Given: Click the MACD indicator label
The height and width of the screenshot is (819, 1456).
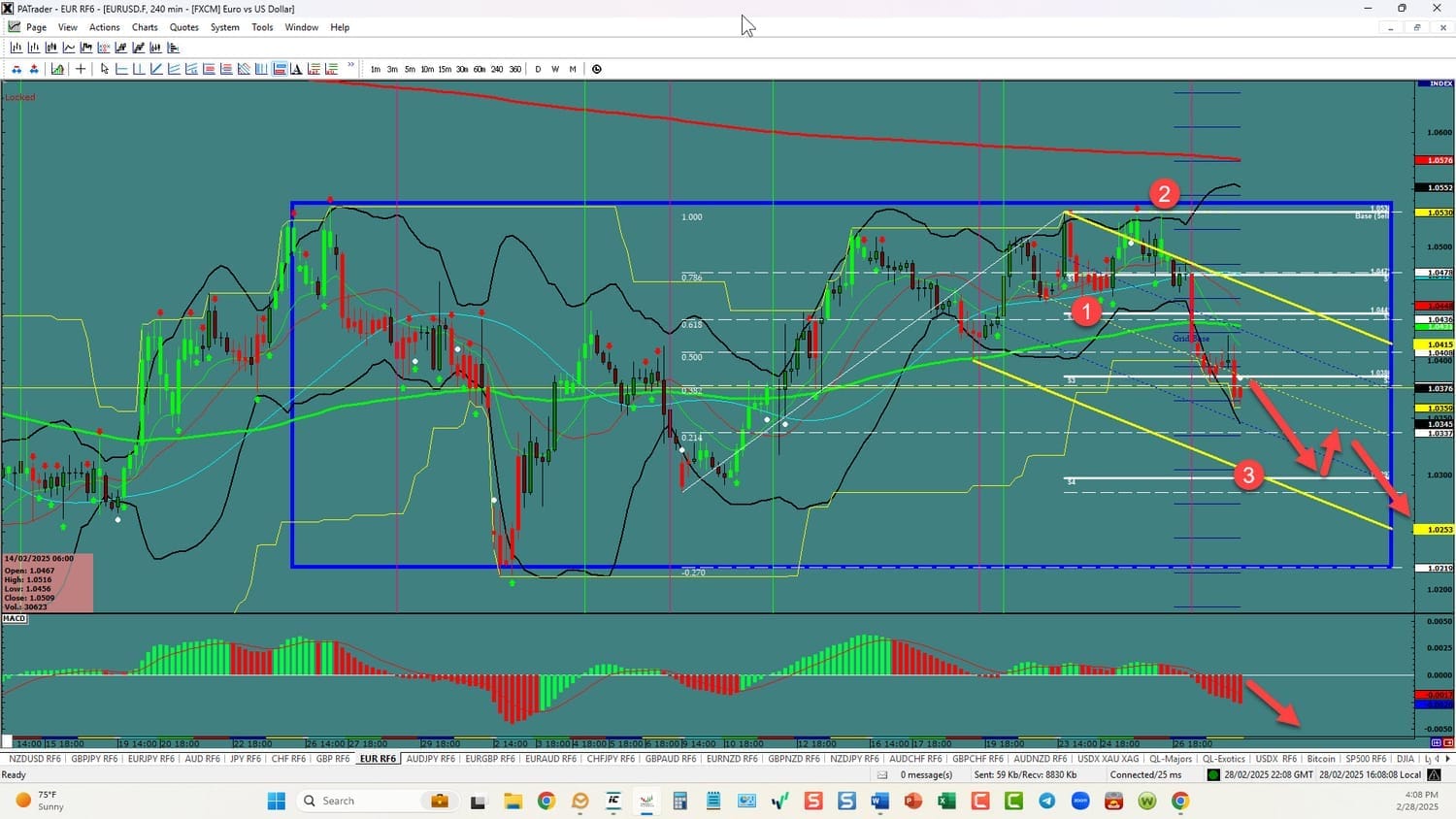Looking at the screenshot, I should 15,618.
